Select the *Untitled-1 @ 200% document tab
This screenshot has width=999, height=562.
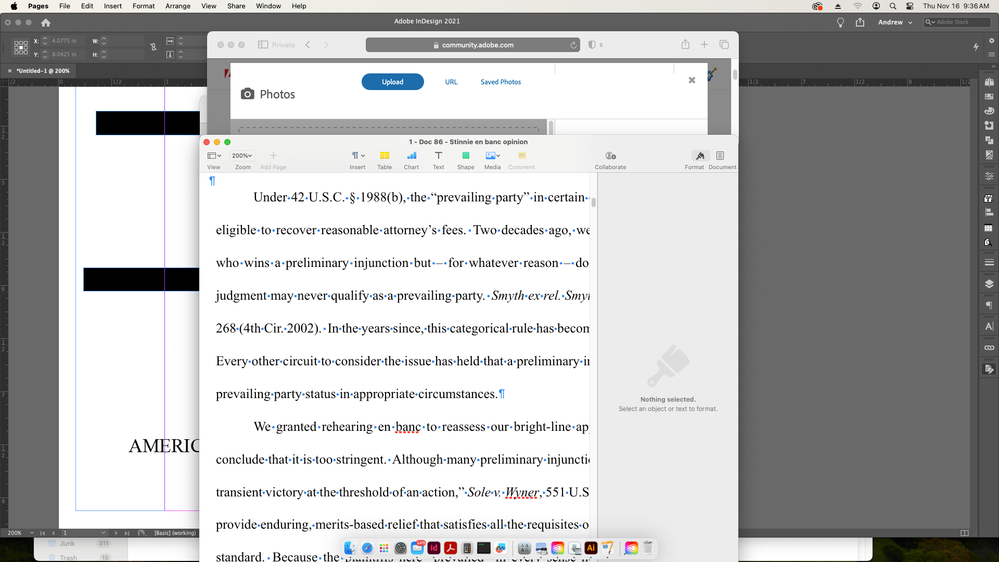pyautogui.click(x=43, y=71)
